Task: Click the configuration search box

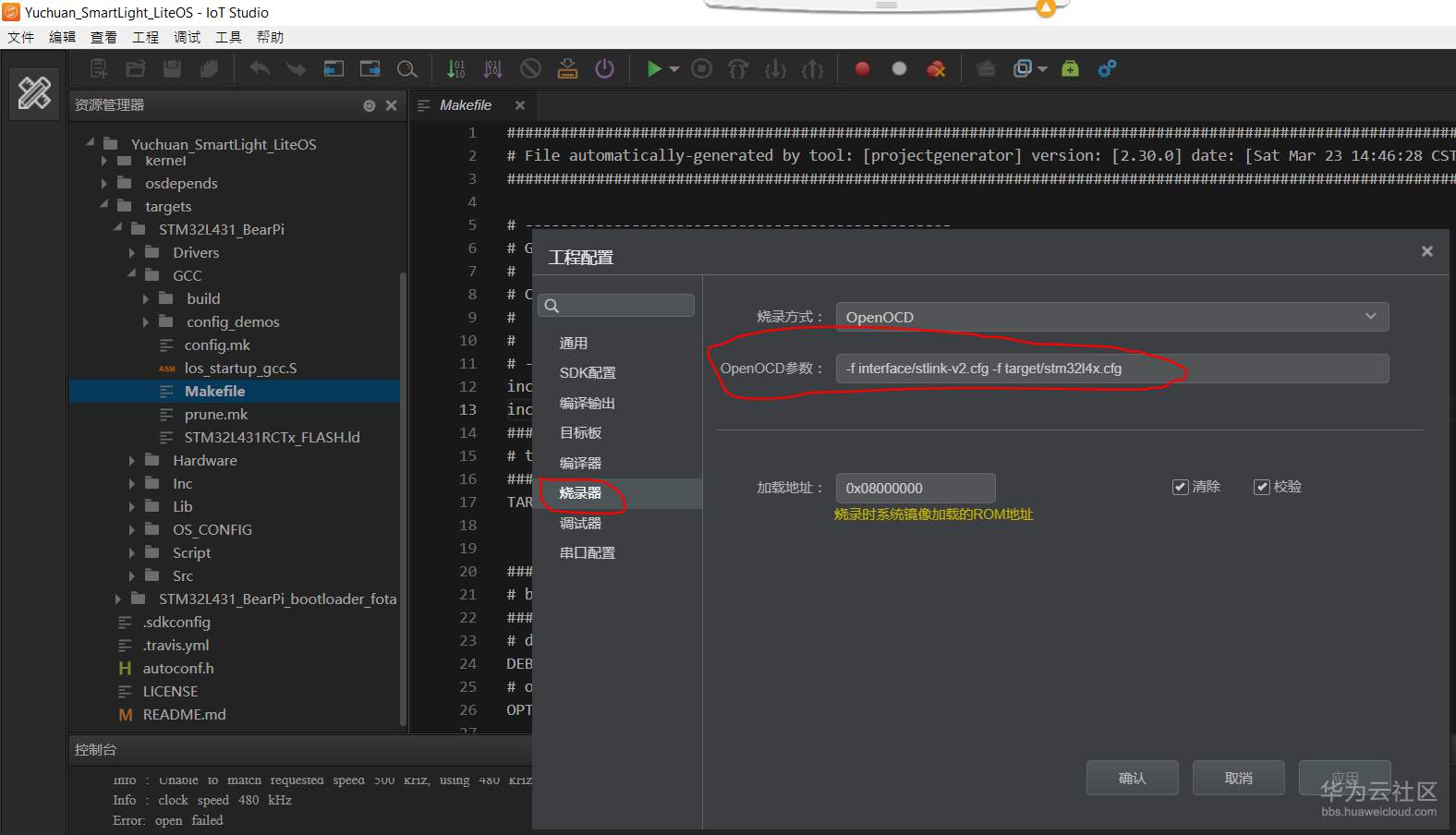Action: (616, 306)
